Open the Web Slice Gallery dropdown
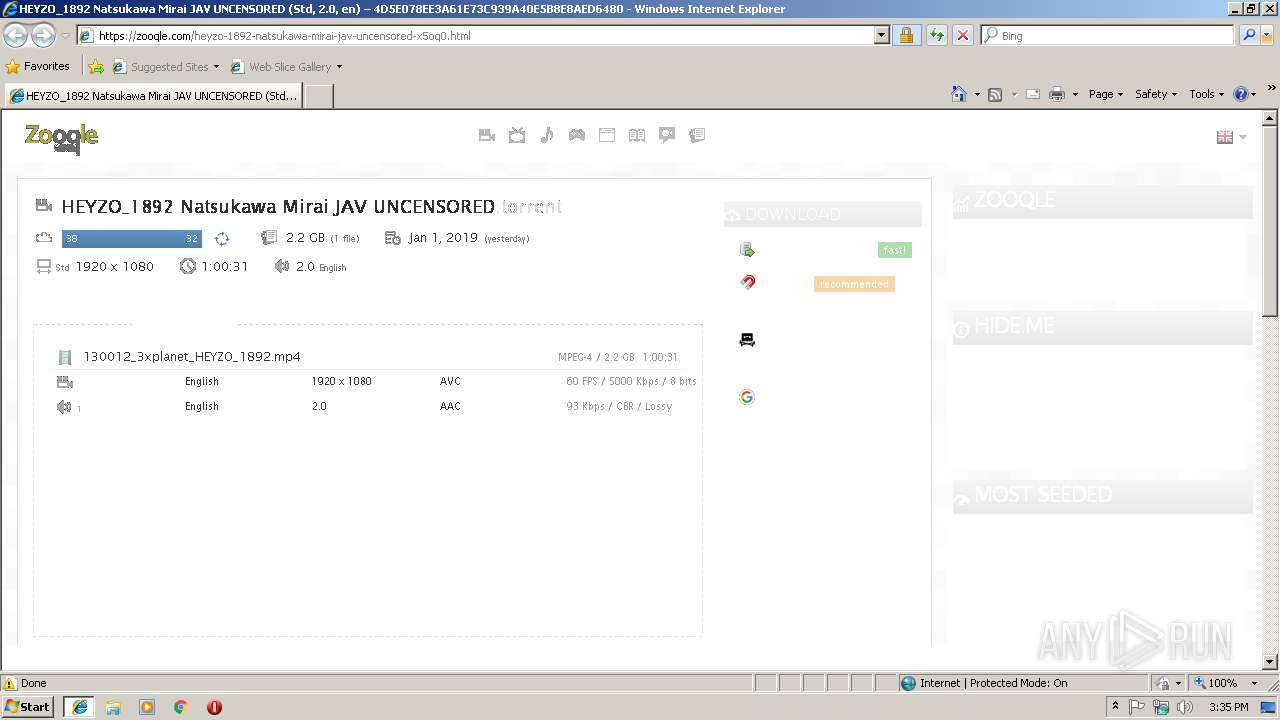The height and width of the screenshot is (720, 1280). pyautogui.click(x=286, y=67)
